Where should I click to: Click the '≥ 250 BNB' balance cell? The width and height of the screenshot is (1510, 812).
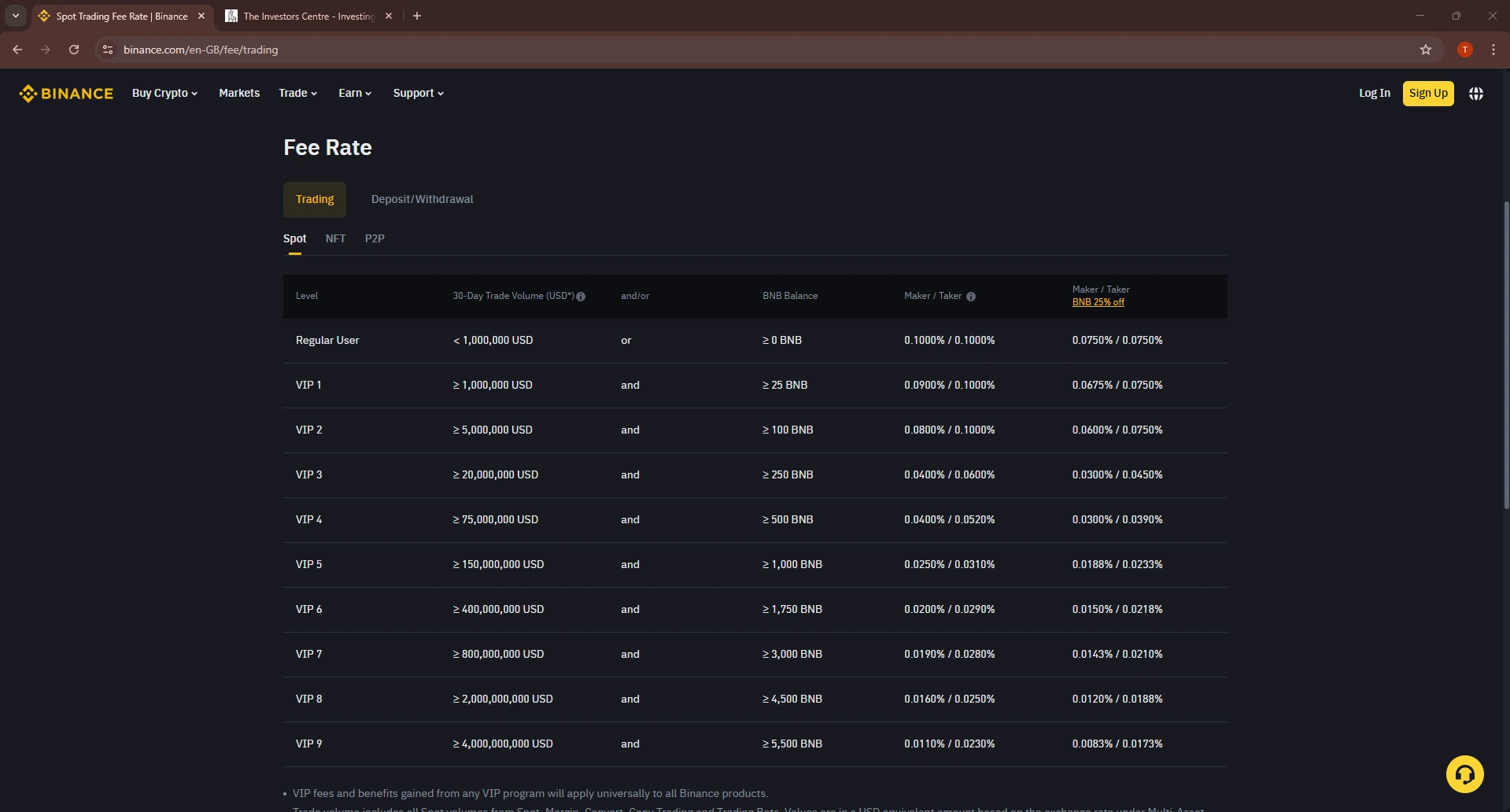(x=788, y=475)
